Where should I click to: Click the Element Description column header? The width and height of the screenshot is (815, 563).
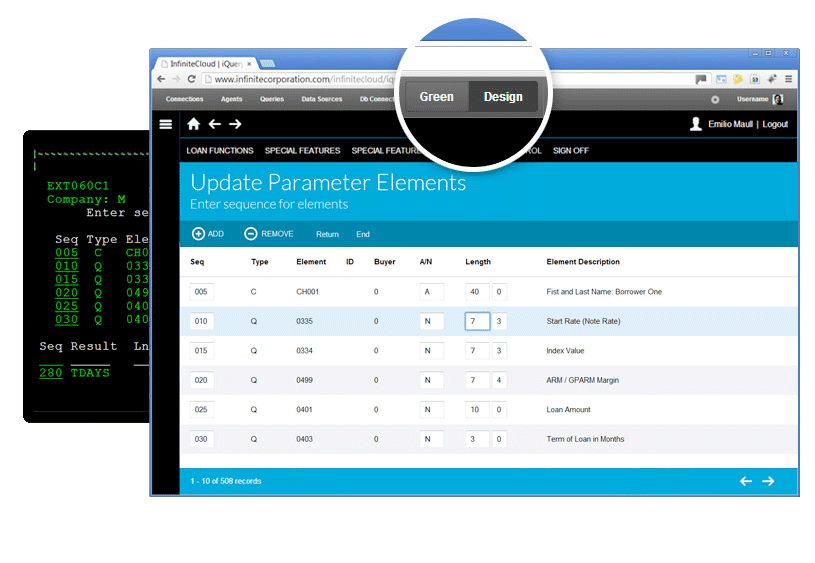[x=583, y=261]
